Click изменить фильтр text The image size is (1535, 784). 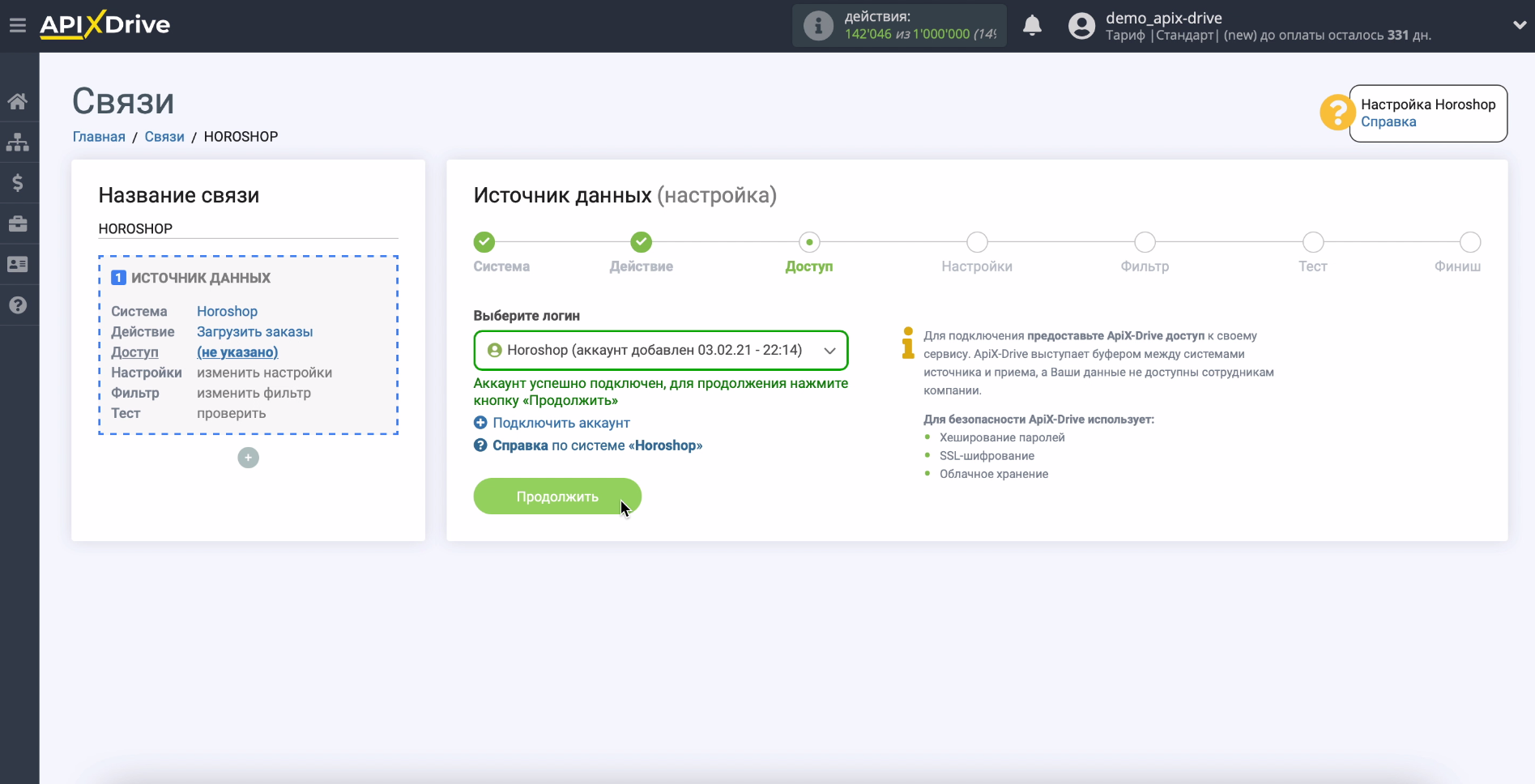point(254,393)
